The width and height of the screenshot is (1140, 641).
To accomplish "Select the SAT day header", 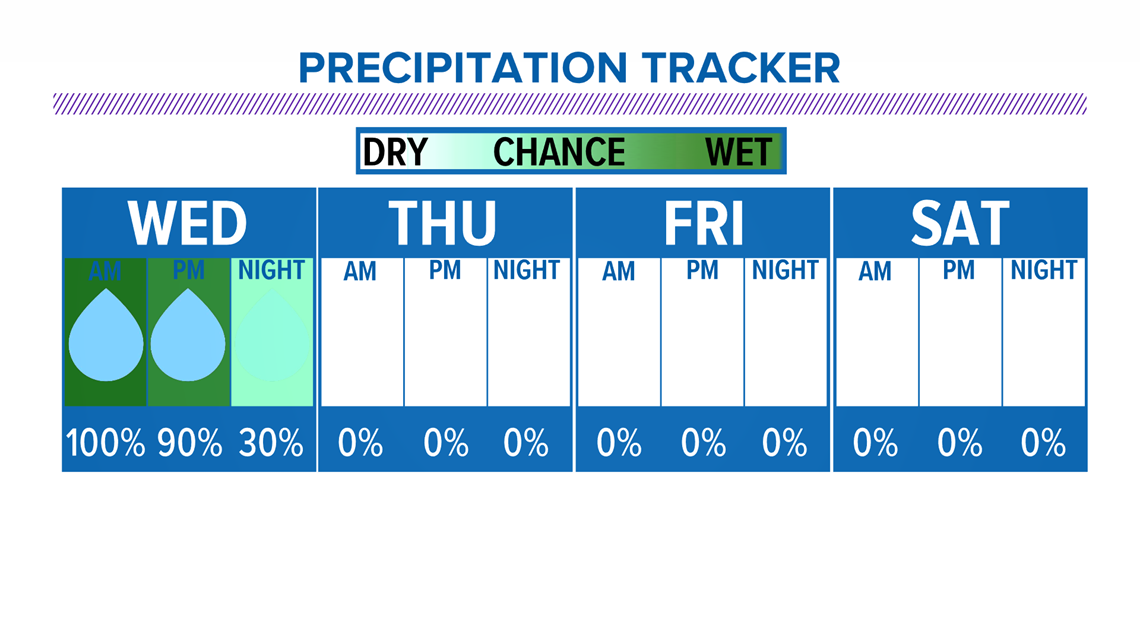I will point(960,223).
